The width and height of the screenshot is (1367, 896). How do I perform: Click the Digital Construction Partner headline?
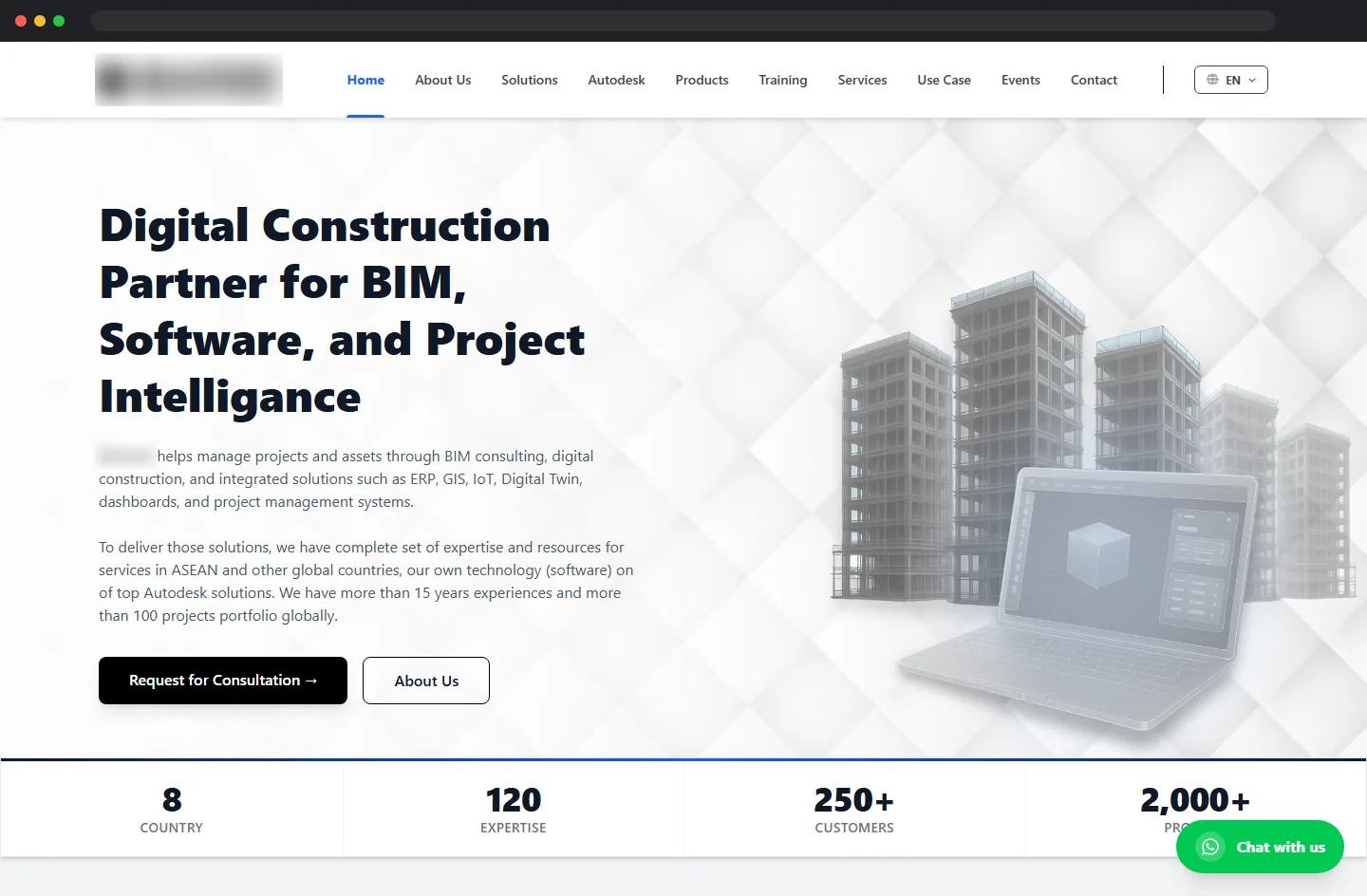(x=342, y=311)
